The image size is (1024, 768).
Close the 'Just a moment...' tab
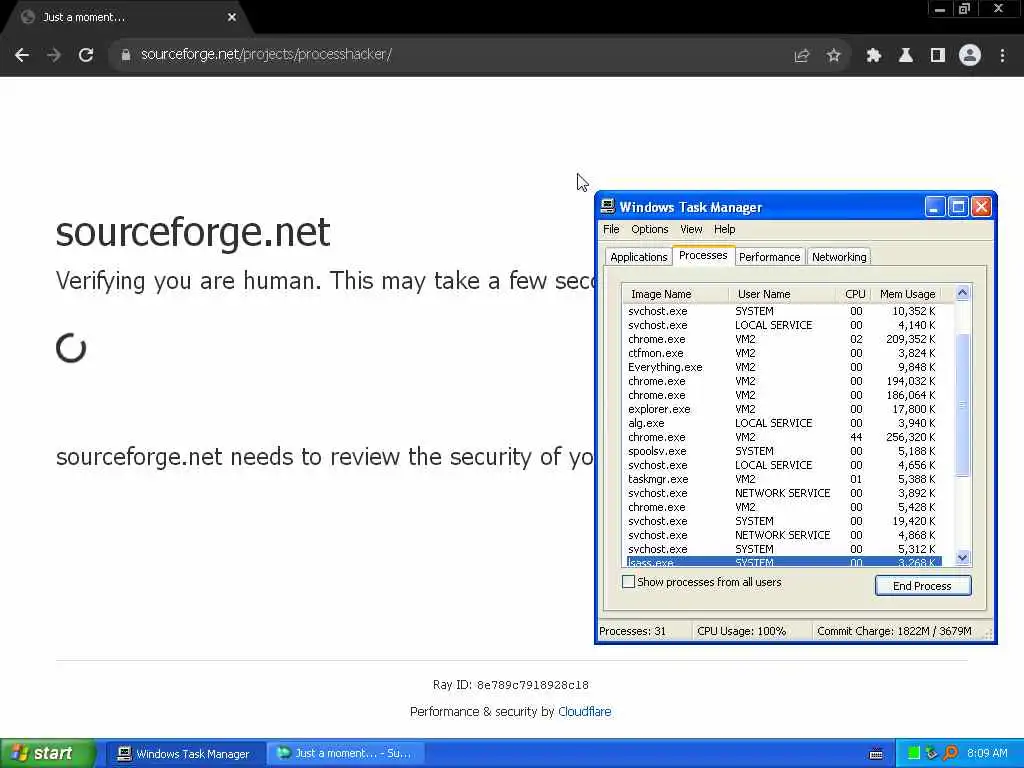(x=232, y=18)
